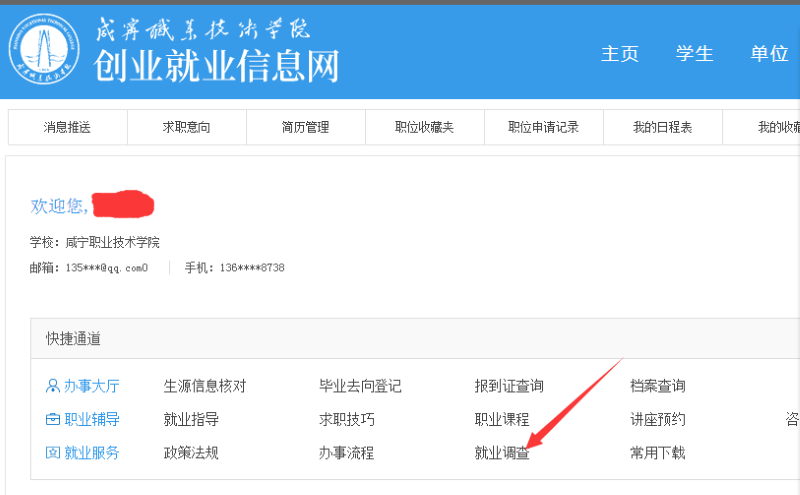Image resolution: width=800 pixels, height=495 pixels.
Task: Open the 单位 navigation item
Action: coord(769,54)
